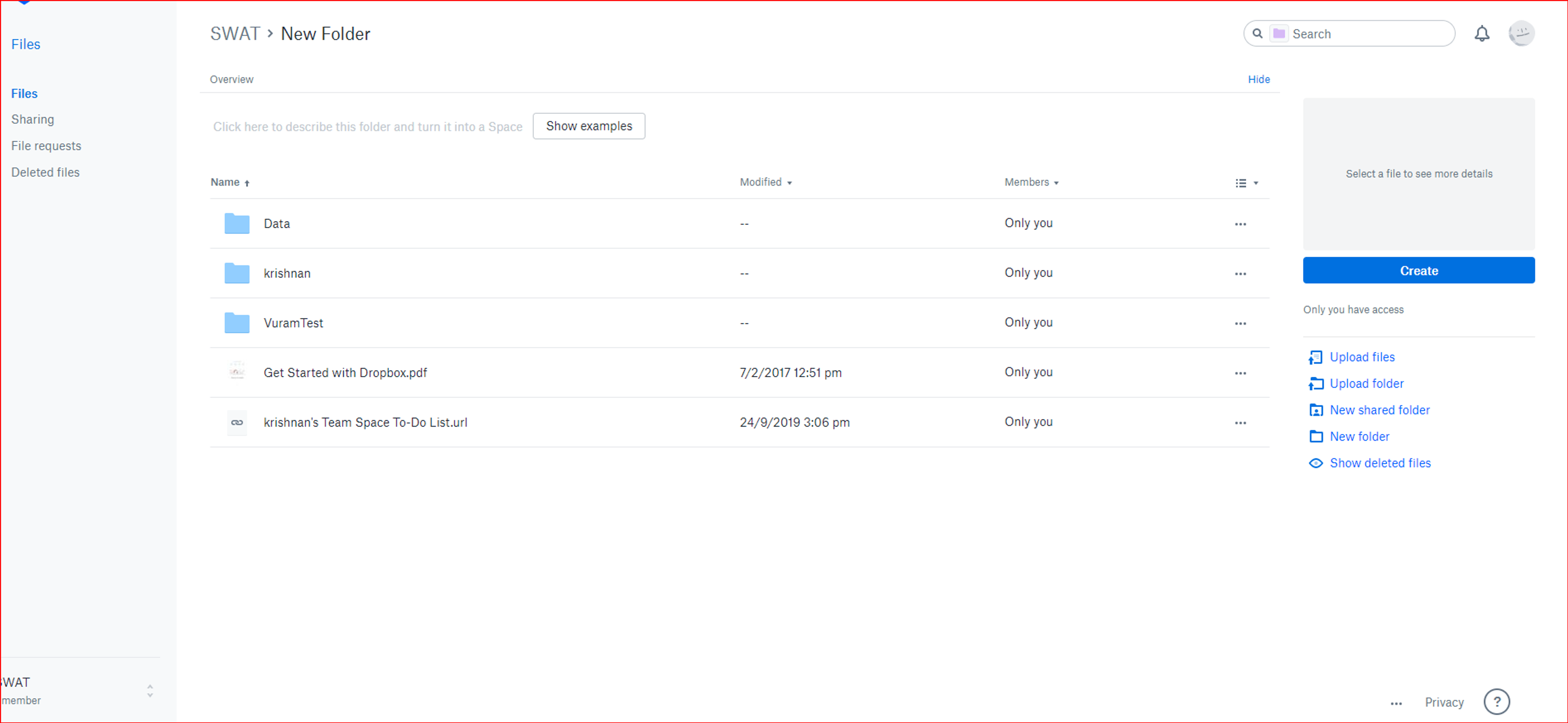Screen dimensions: 1568x723
Task: Open the krishnan folder icon
Action: pos(237,273)
